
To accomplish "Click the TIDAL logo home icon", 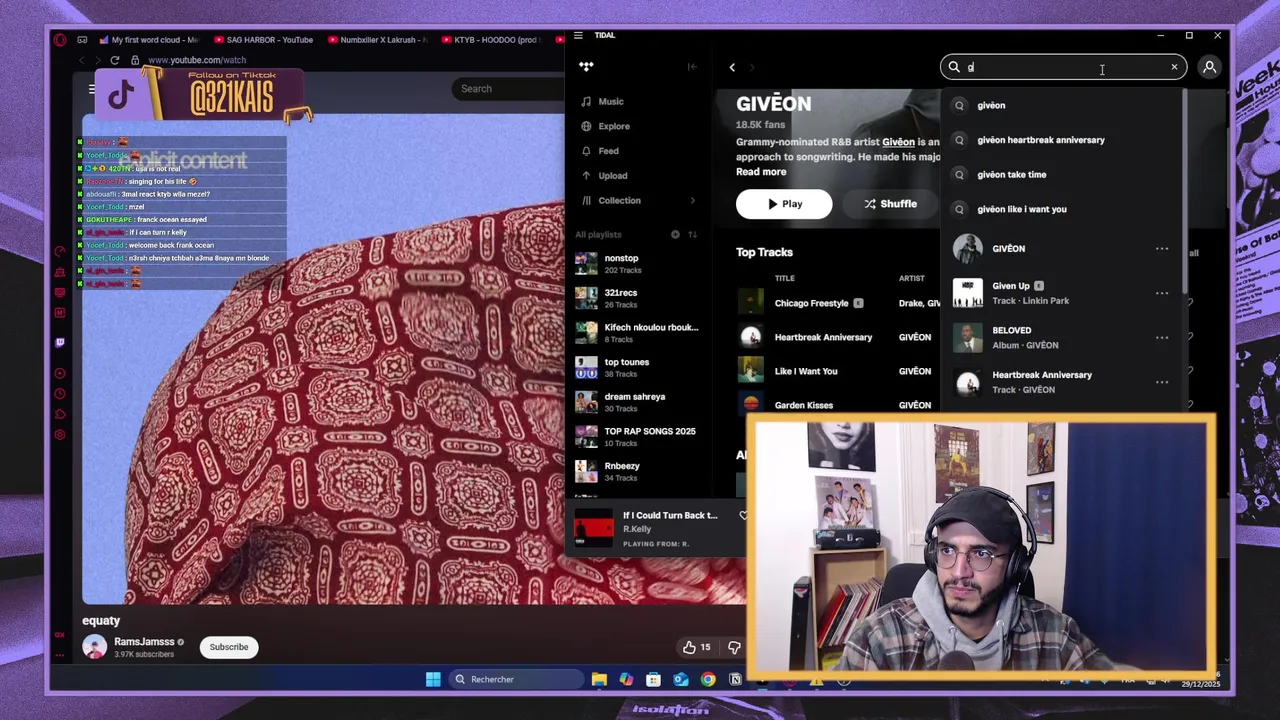I will coord(586,67).
